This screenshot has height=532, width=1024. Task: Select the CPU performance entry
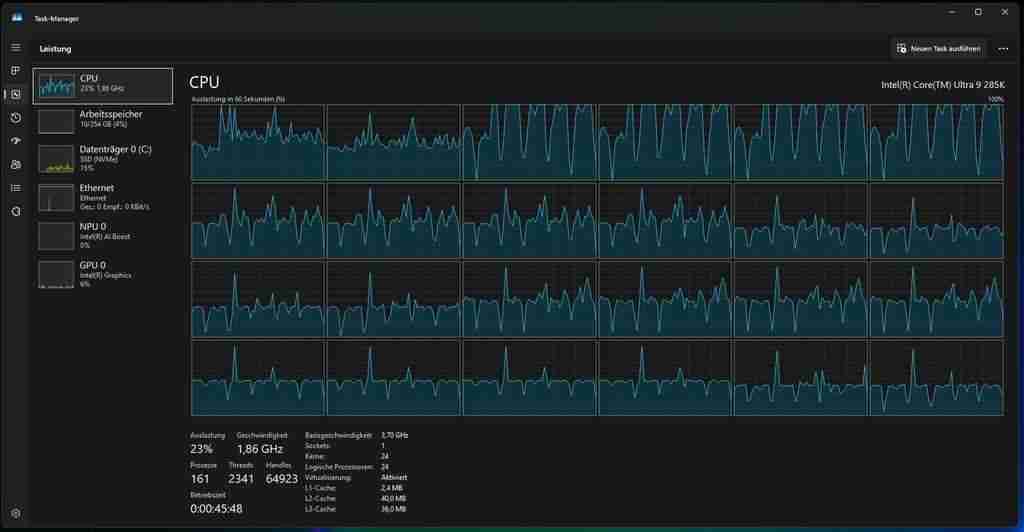103,86
